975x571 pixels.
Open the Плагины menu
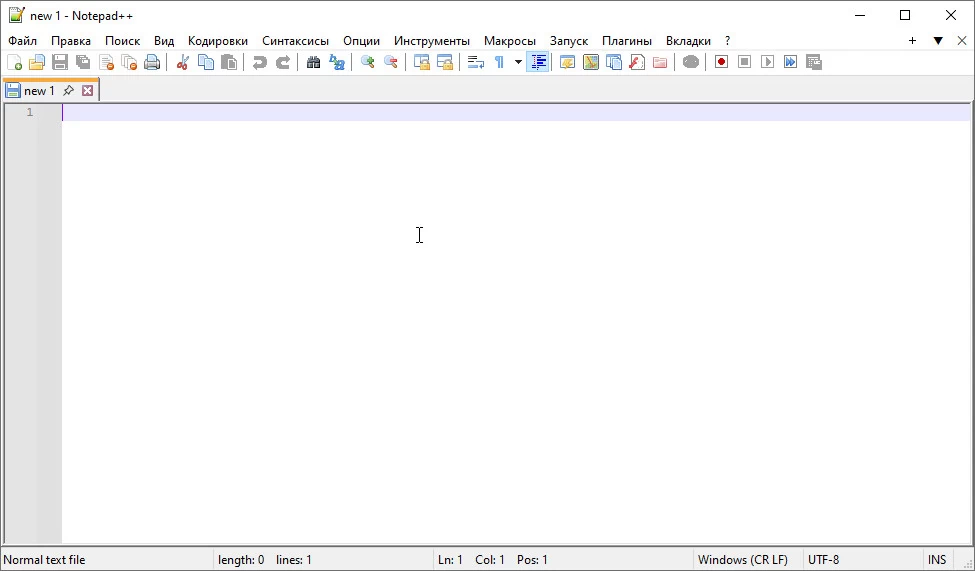pos(626,41)
